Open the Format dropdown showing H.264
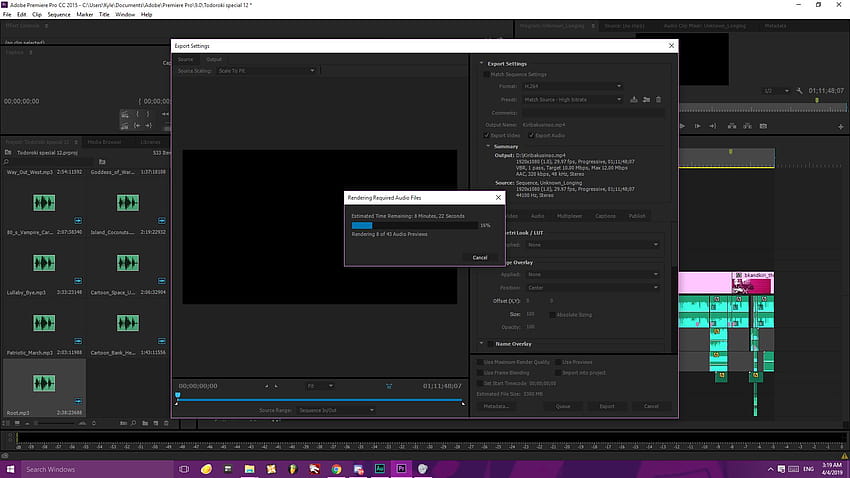The image size is (850, 478). coord(572,86)
